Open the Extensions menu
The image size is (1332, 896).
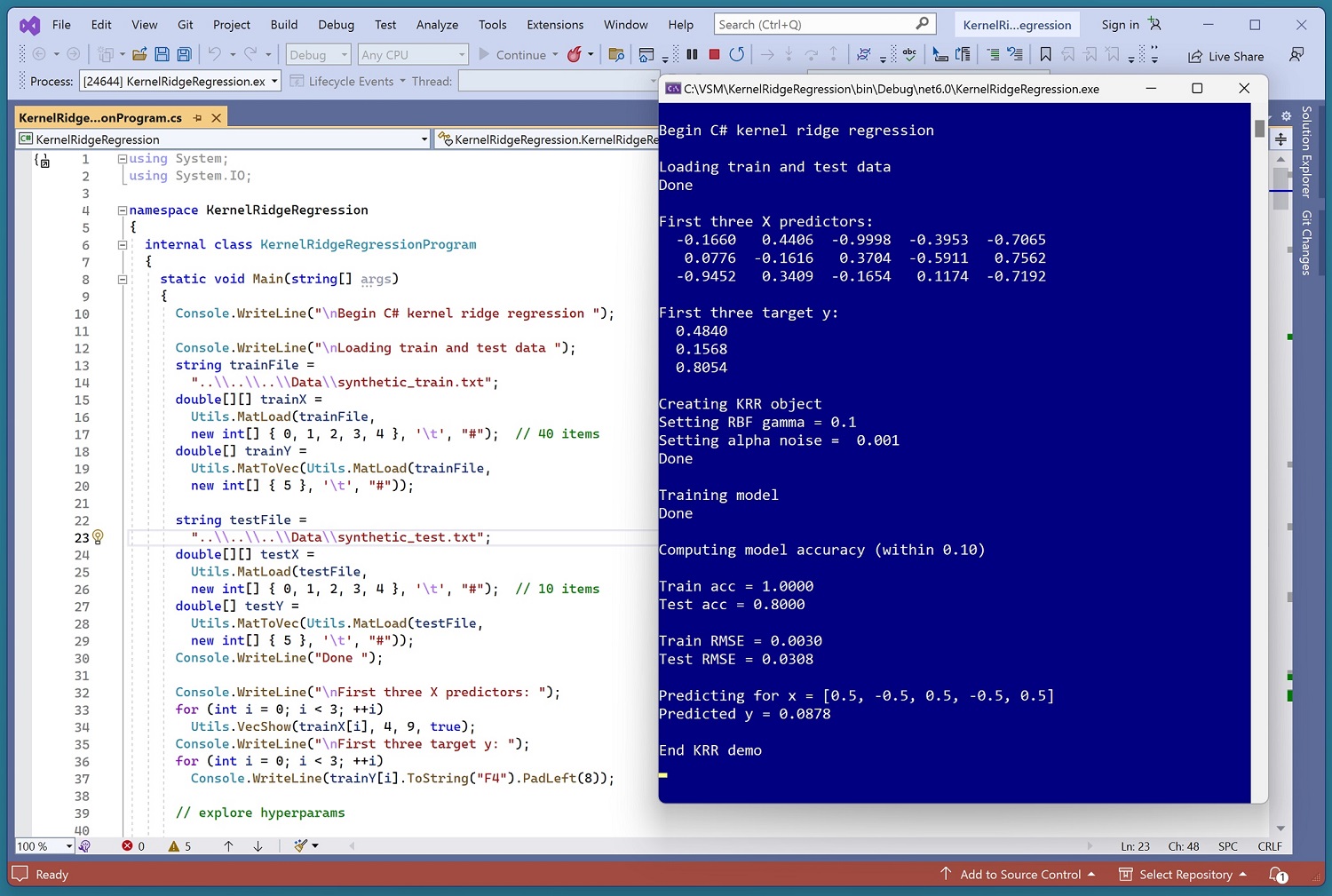(x=555, y=25)
